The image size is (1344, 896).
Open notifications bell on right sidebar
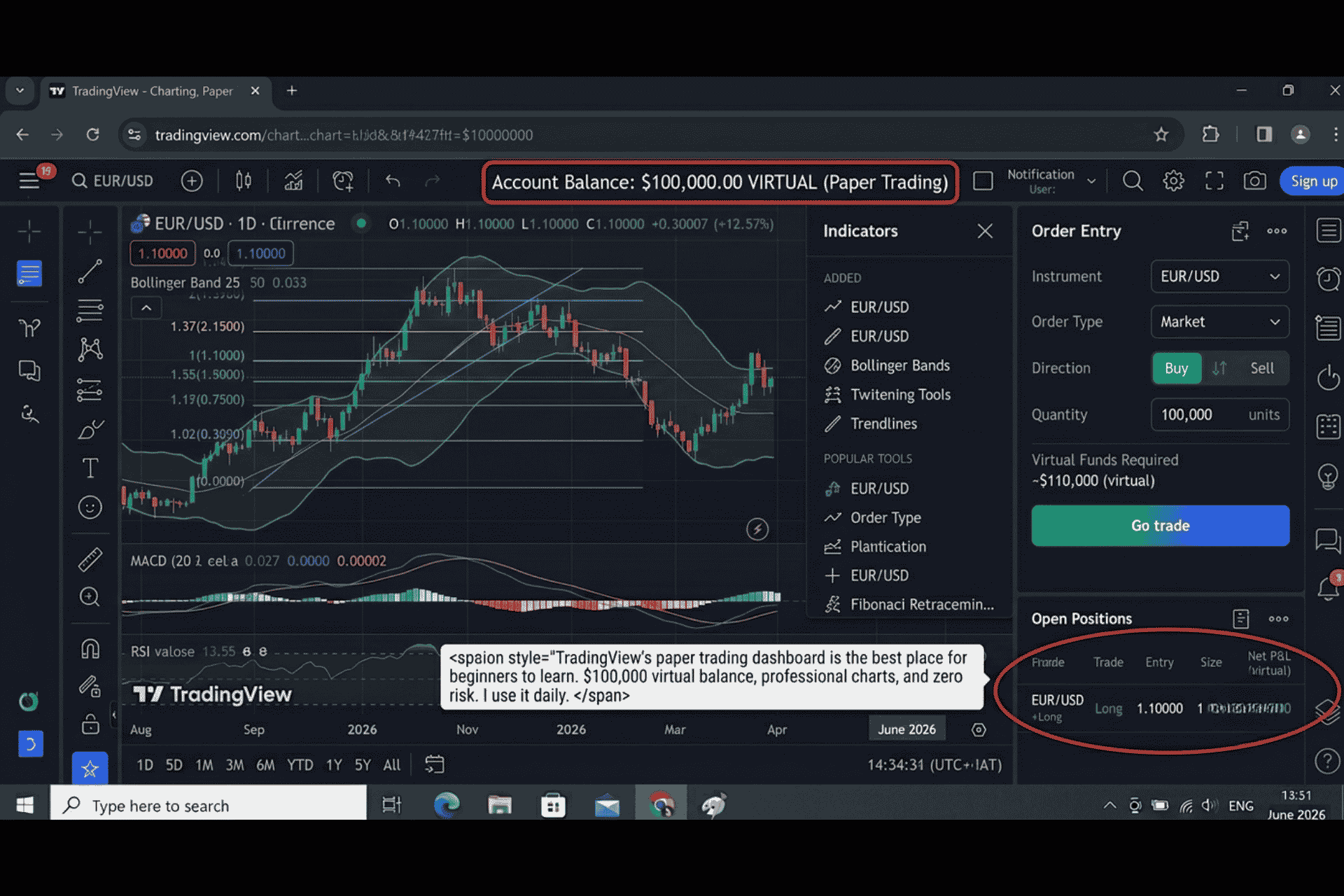click(x=1328, y=587)
